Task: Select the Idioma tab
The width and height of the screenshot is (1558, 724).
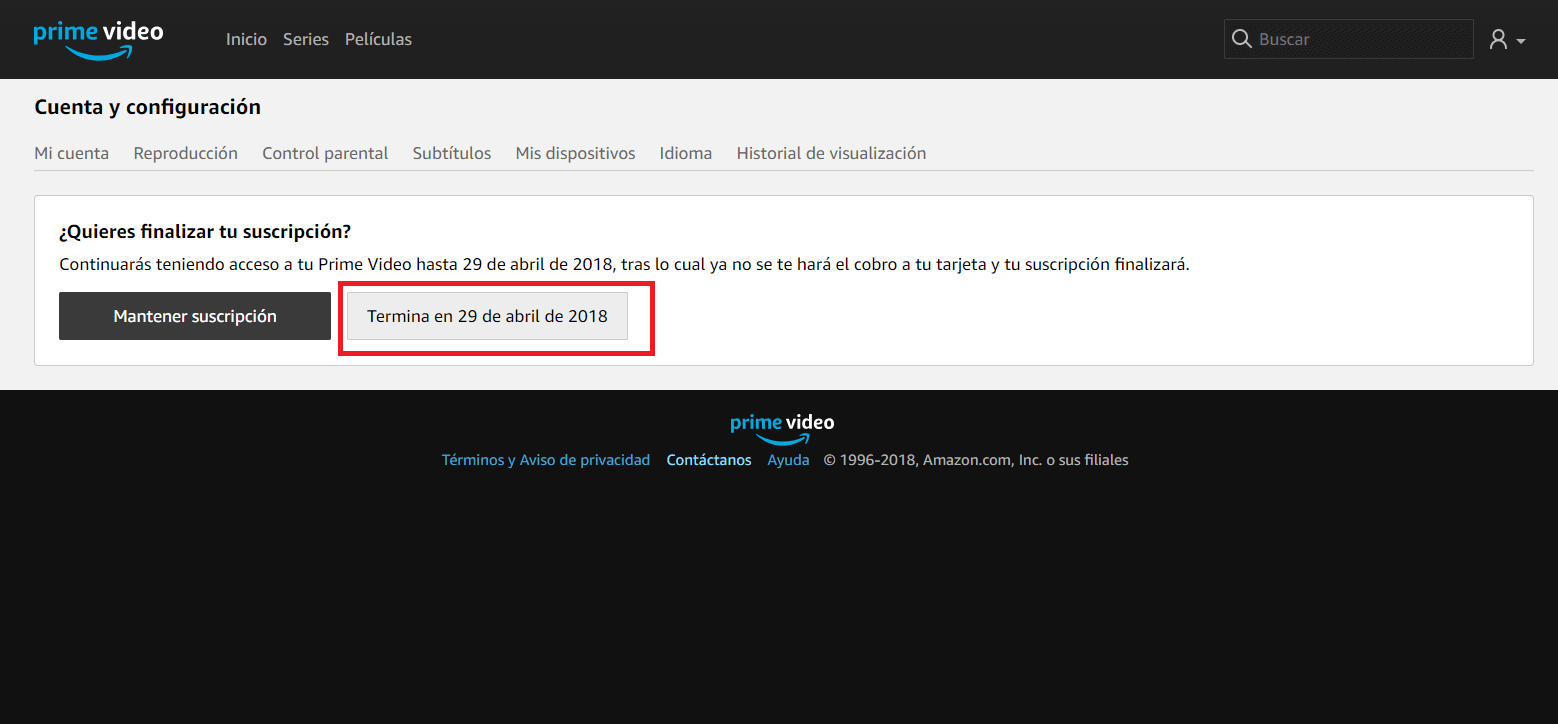Action: (686, 153)
